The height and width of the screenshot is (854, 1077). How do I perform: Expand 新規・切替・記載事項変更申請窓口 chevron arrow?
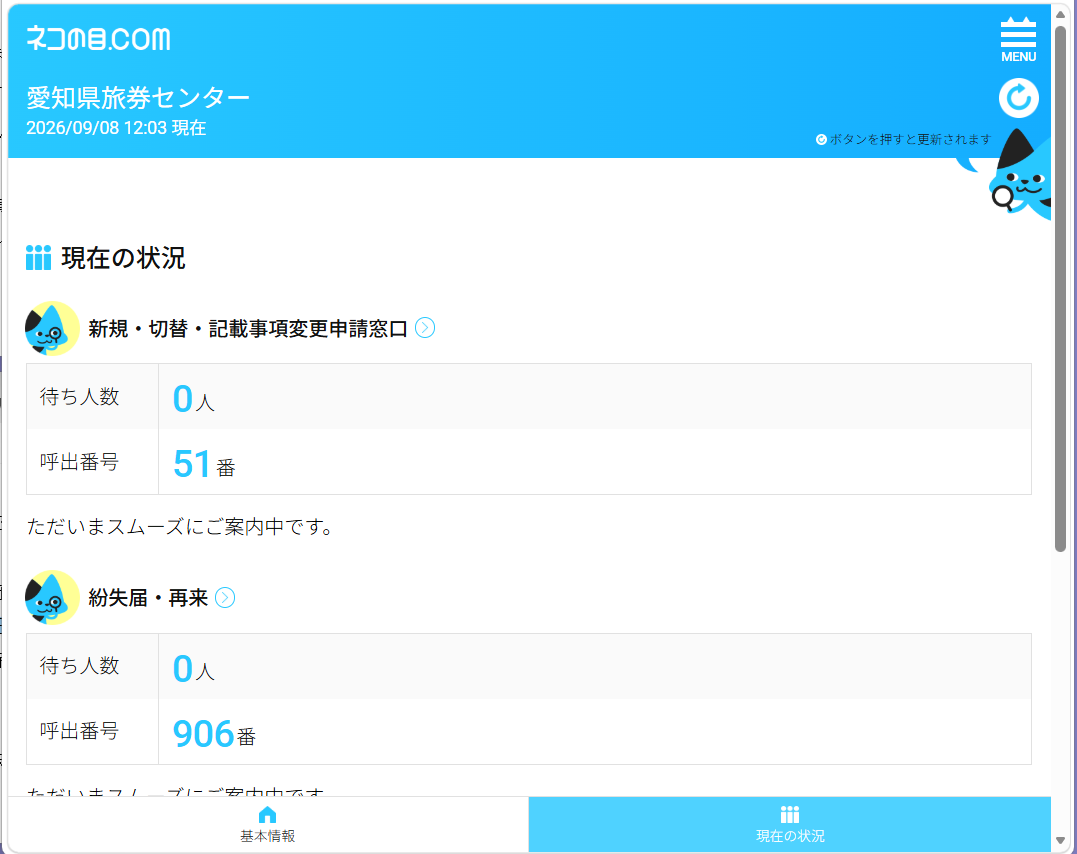(x=425, y=328)
